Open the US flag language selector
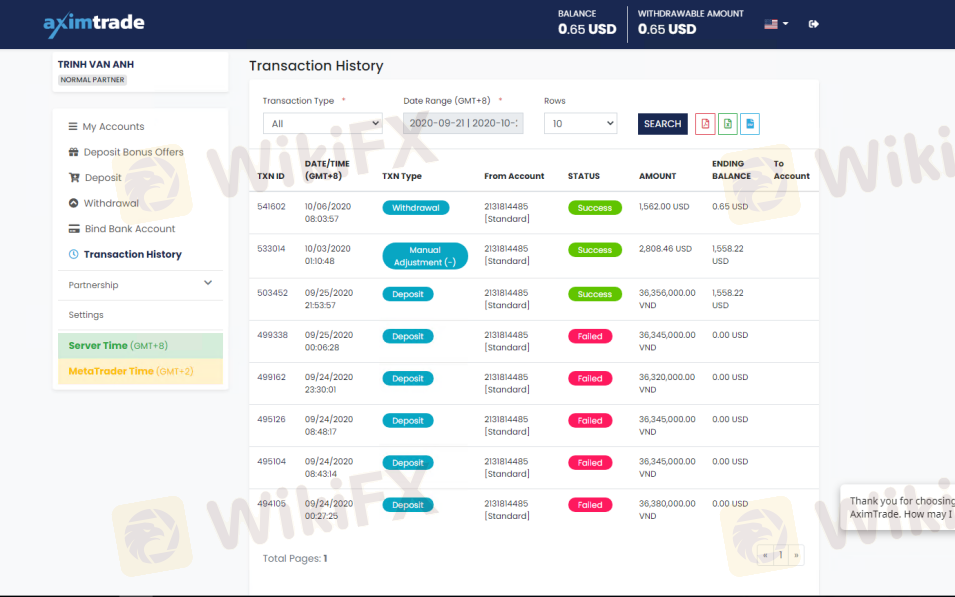 pos(776,24)
